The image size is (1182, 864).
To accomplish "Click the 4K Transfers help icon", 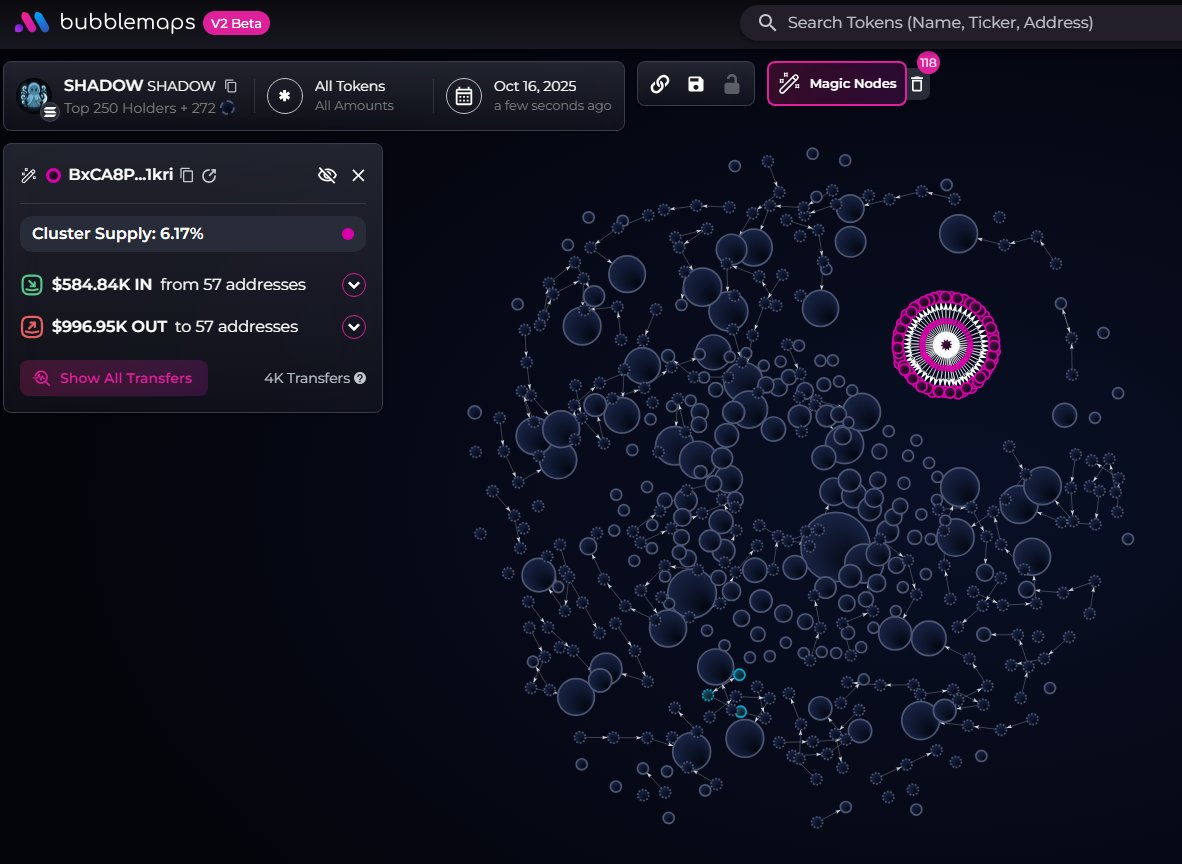I will (x=360, y=378).
